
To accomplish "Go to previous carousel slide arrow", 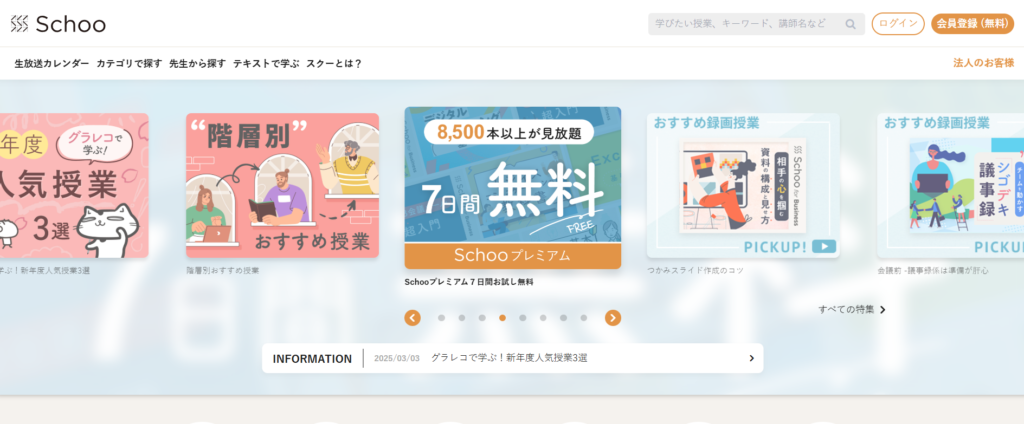I will pos(412,318).
